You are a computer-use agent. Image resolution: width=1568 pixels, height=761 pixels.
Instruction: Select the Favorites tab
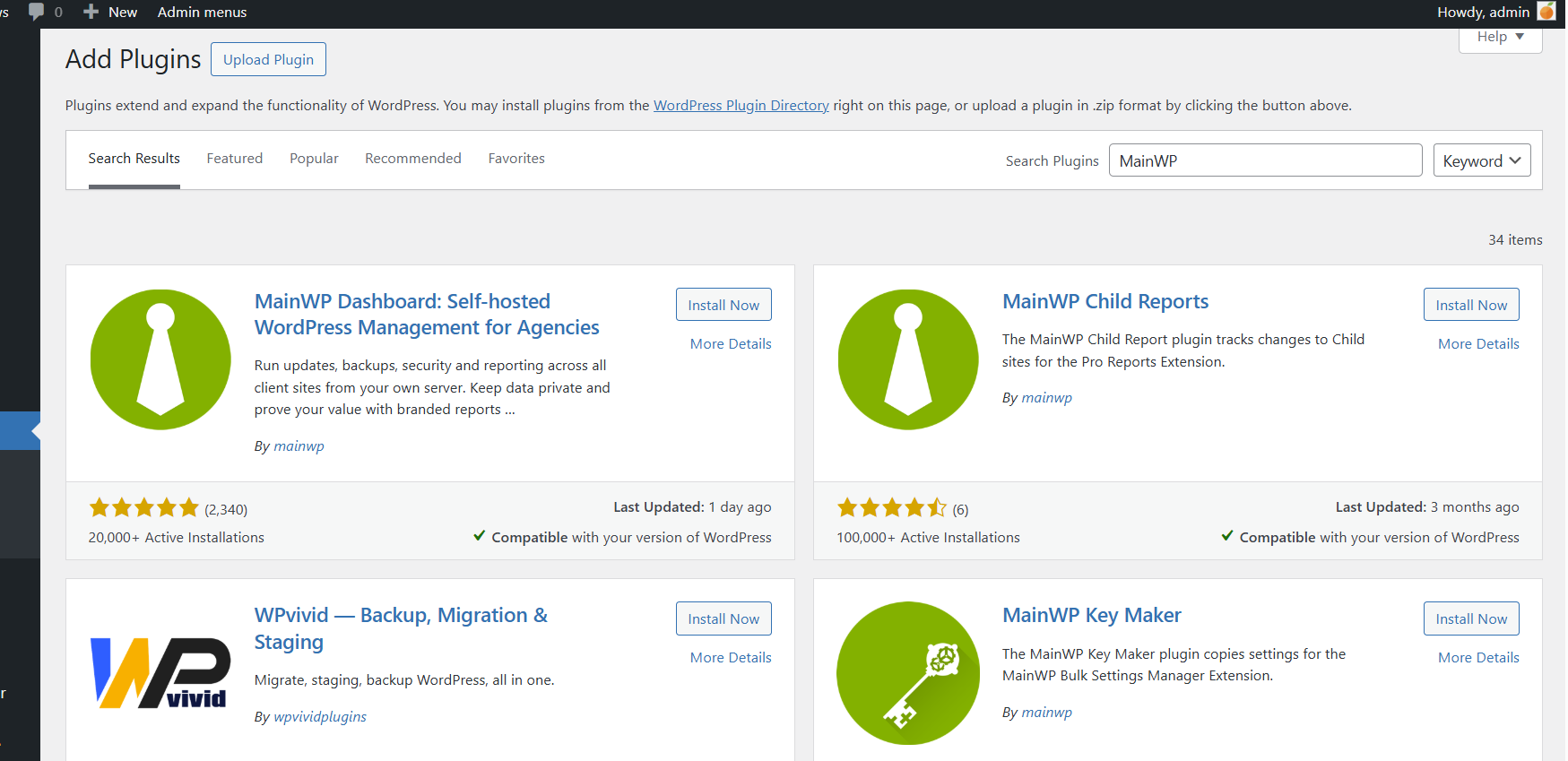(x=516, y=159)
